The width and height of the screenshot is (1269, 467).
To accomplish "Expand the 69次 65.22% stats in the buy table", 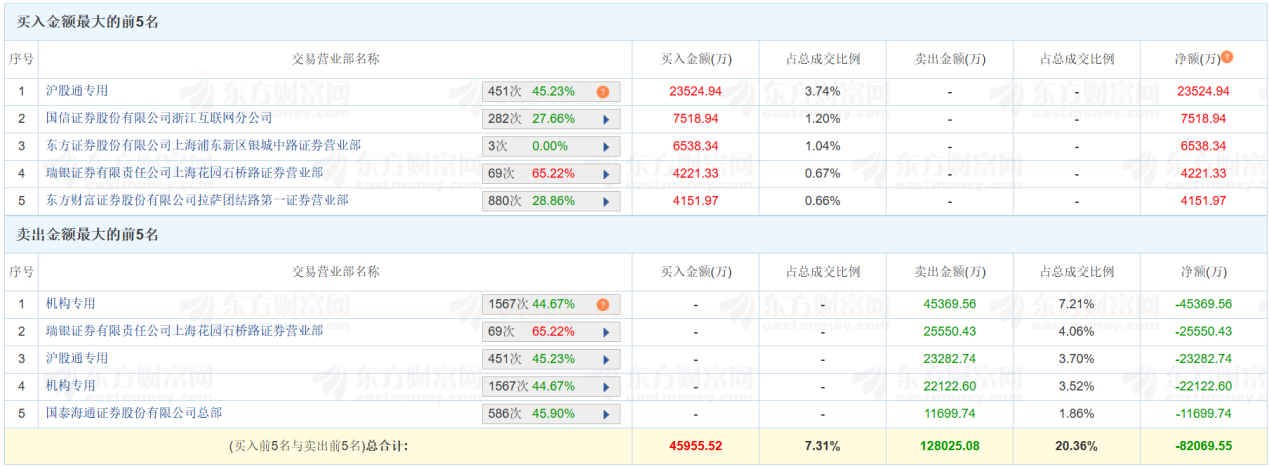I will coord(606,174).
